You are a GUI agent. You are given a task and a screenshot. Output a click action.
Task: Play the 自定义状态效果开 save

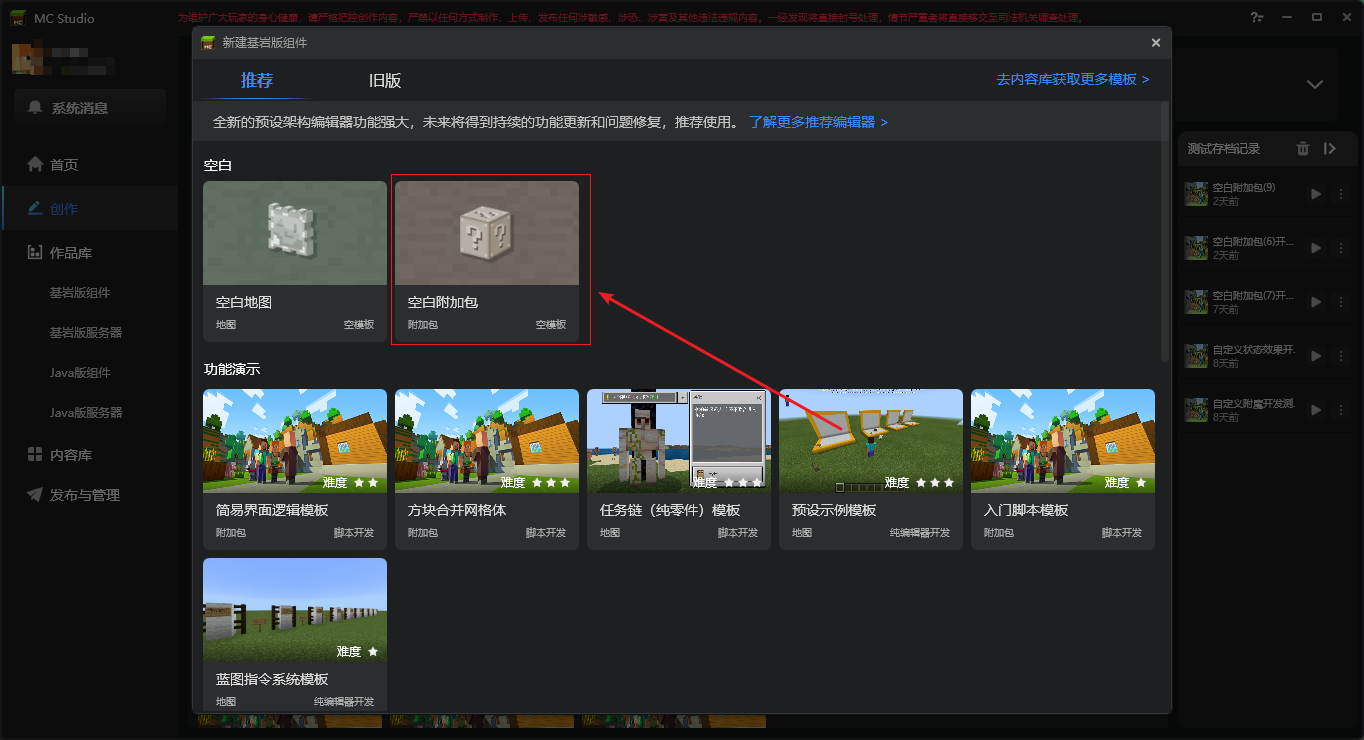click(1316, 356)
